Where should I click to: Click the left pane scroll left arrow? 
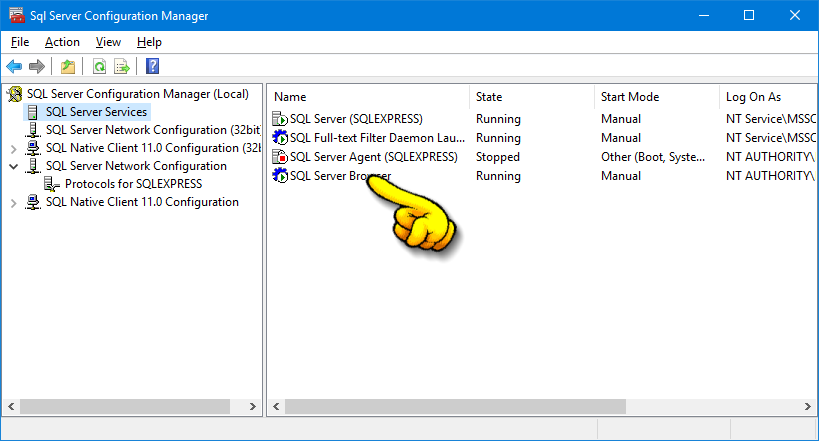point(11,407)
